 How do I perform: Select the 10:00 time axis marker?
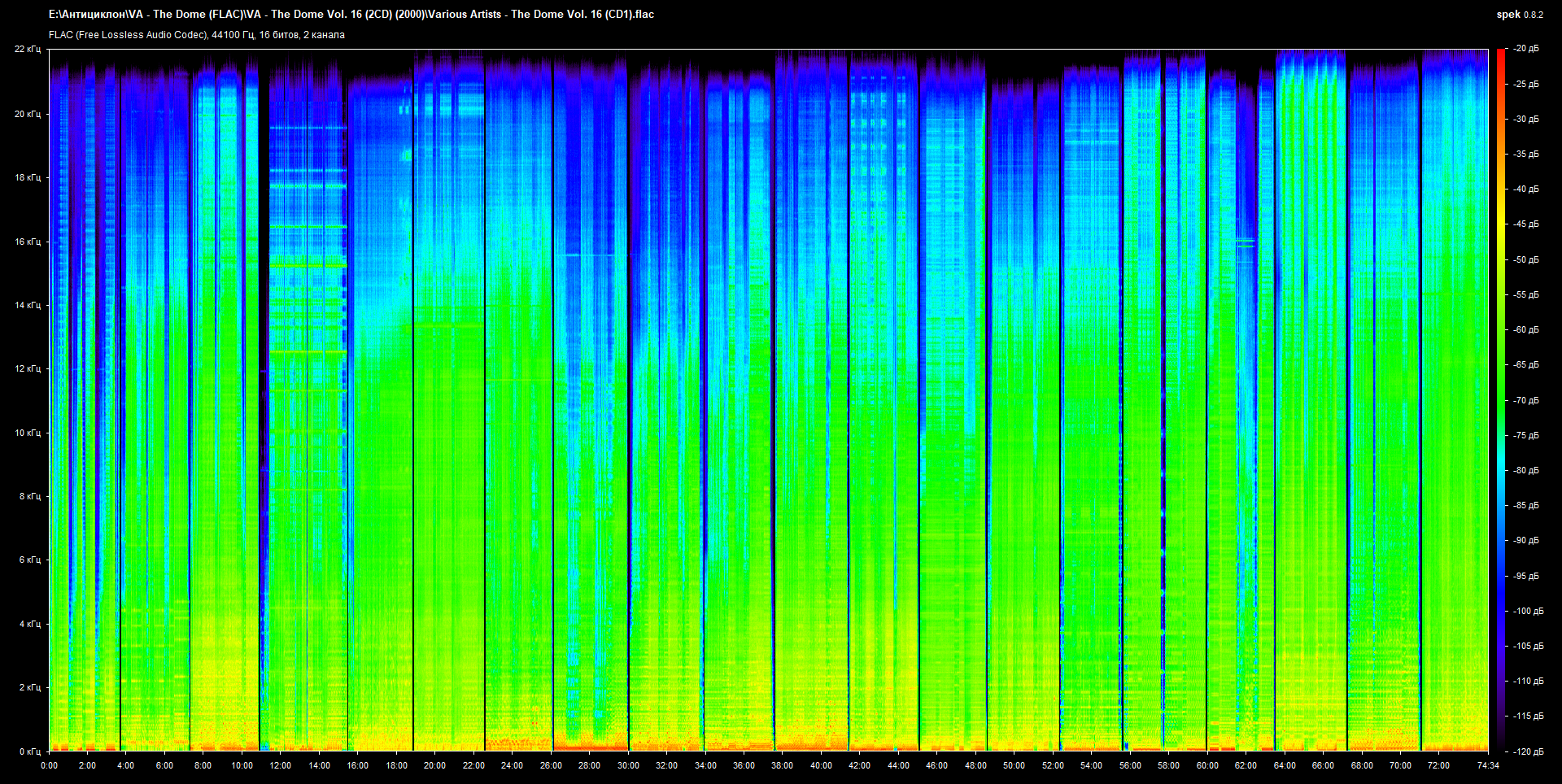(x=242, y=765)
